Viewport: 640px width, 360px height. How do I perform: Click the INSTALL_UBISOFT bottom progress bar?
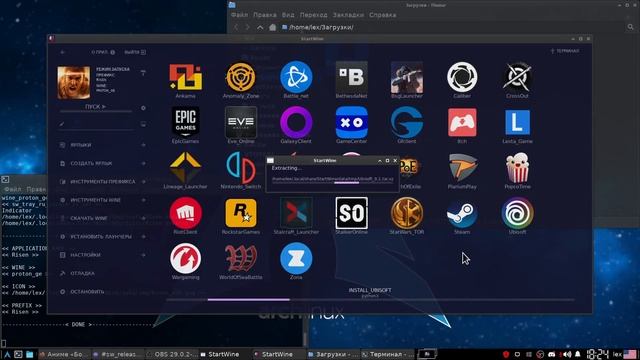(370, 300)
